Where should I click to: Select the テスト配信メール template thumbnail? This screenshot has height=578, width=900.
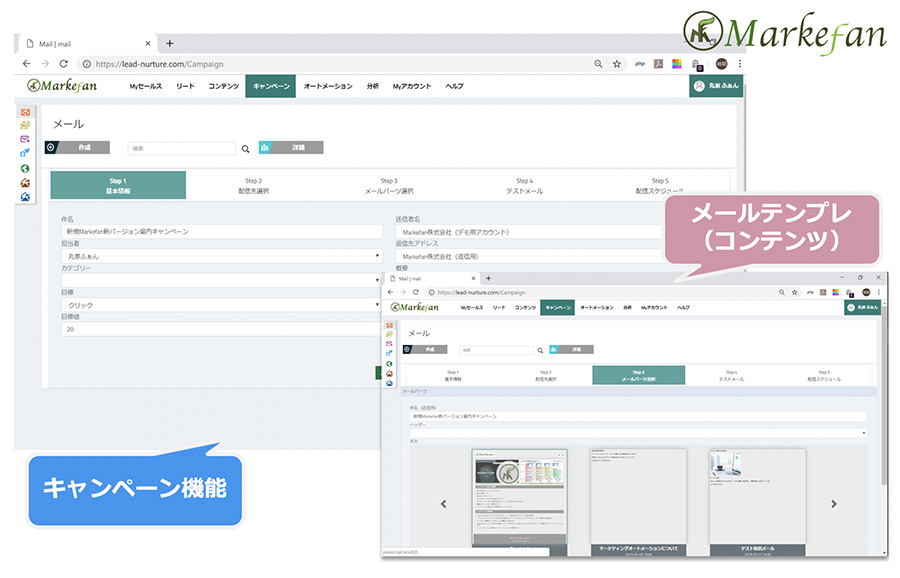click(758, 502)
